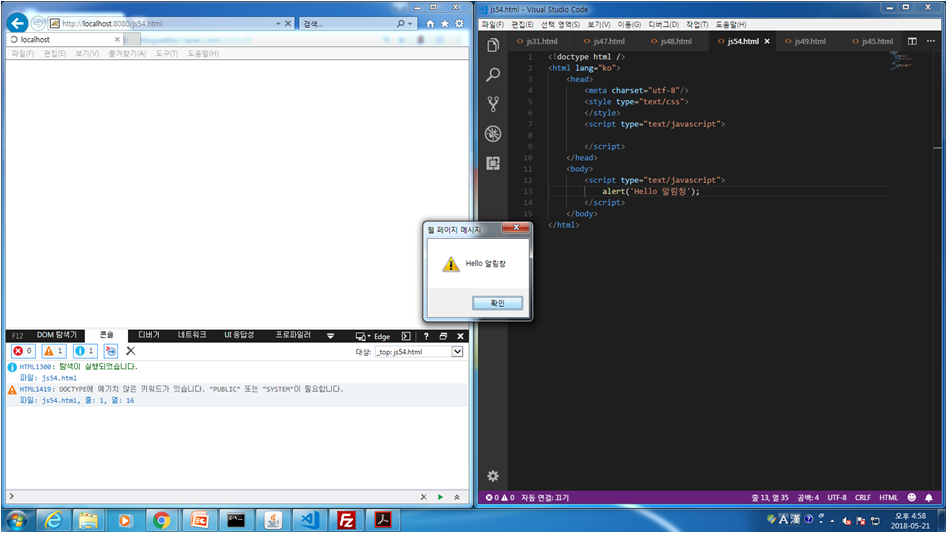Switch to DOM 탐색기 tab

pyautogui.click(x=57, y=335)
